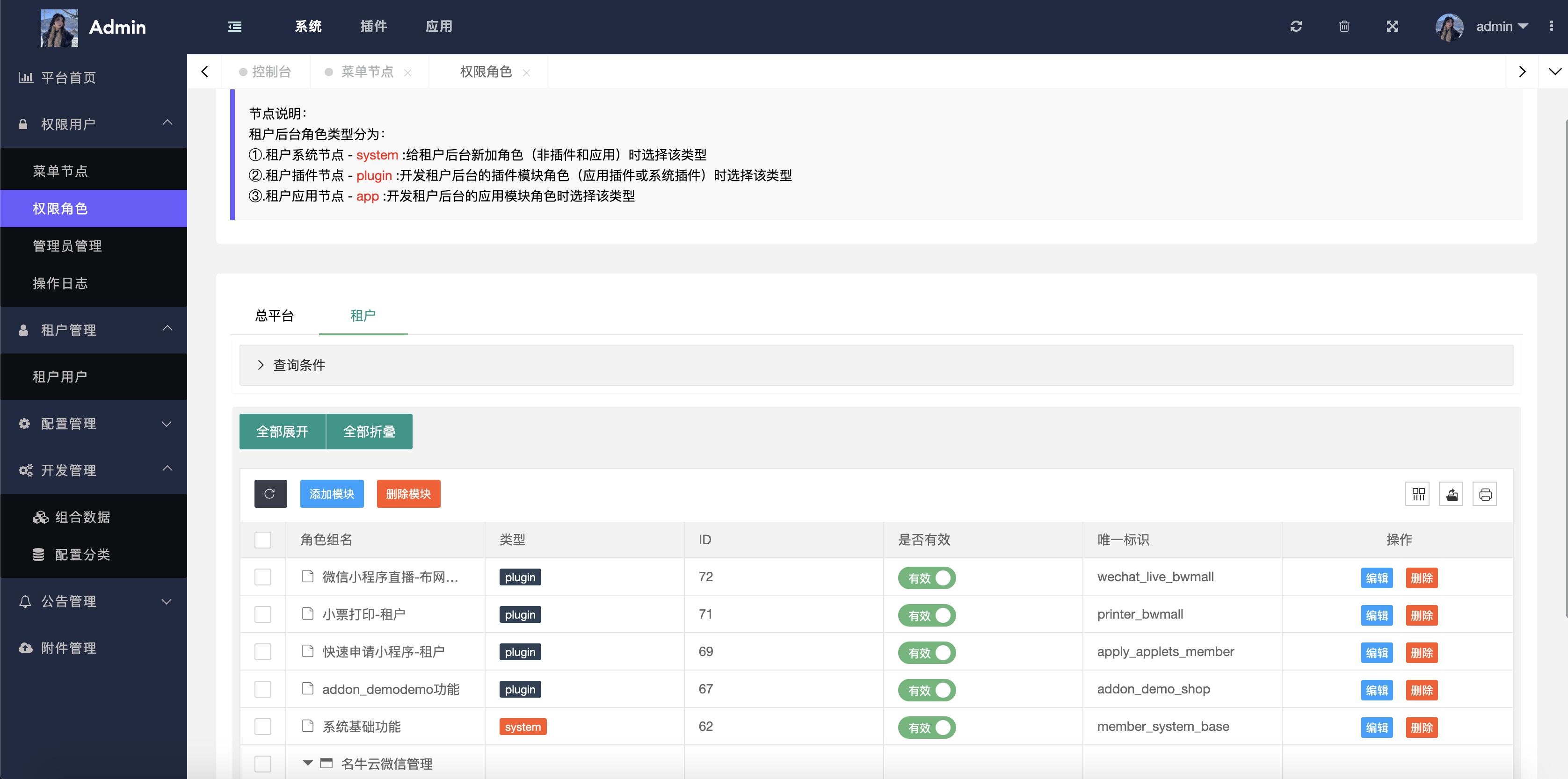Click the export icon above the role table
The image size is (1568, 779).
(1452, 494)
